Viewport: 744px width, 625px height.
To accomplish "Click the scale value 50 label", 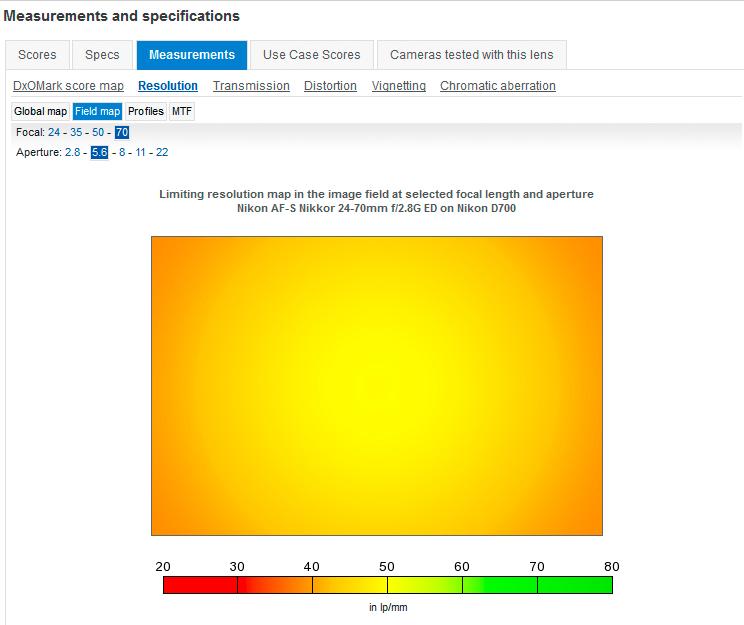I will 387,567.
